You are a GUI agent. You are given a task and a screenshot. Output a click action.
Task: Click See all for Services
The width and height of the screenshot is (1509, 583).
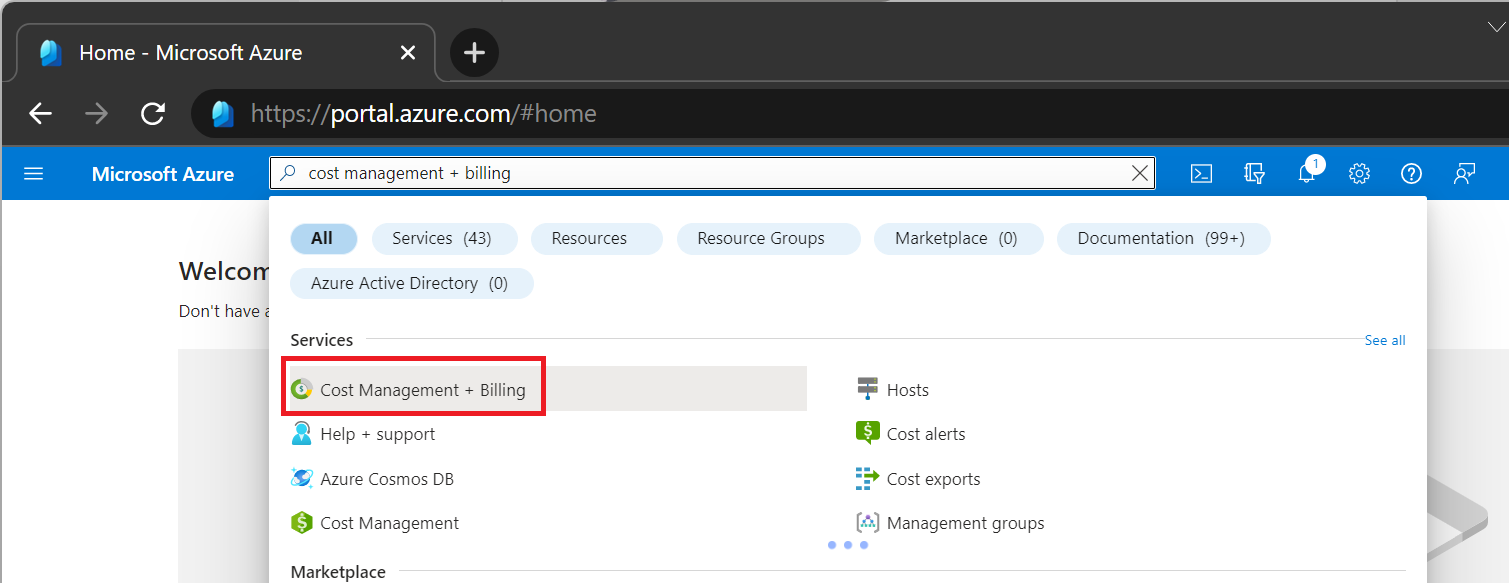1385,340
